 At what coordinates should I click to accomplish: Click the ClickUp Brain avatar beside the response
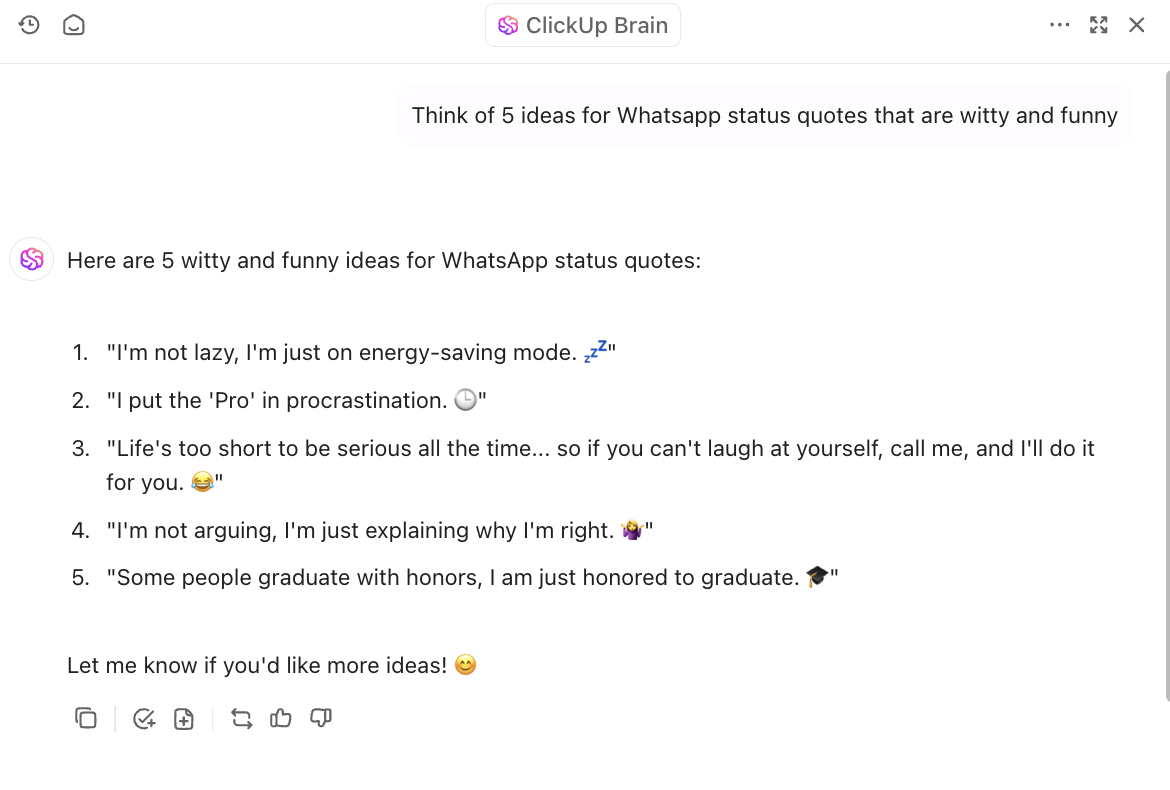tap(32, 260)
